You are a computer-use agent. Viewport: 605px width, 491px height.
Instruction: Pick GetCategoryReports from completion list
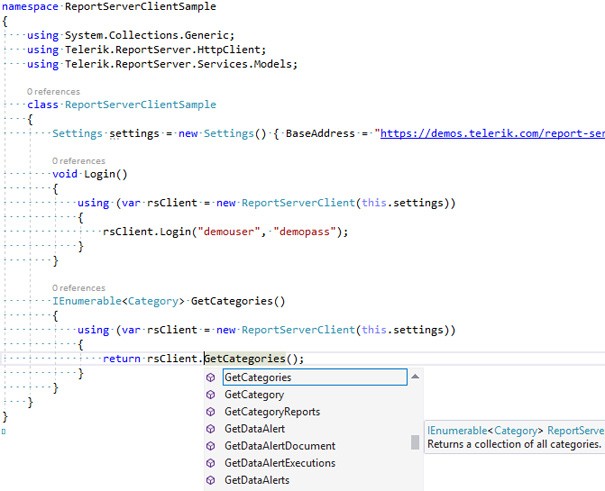272,412
